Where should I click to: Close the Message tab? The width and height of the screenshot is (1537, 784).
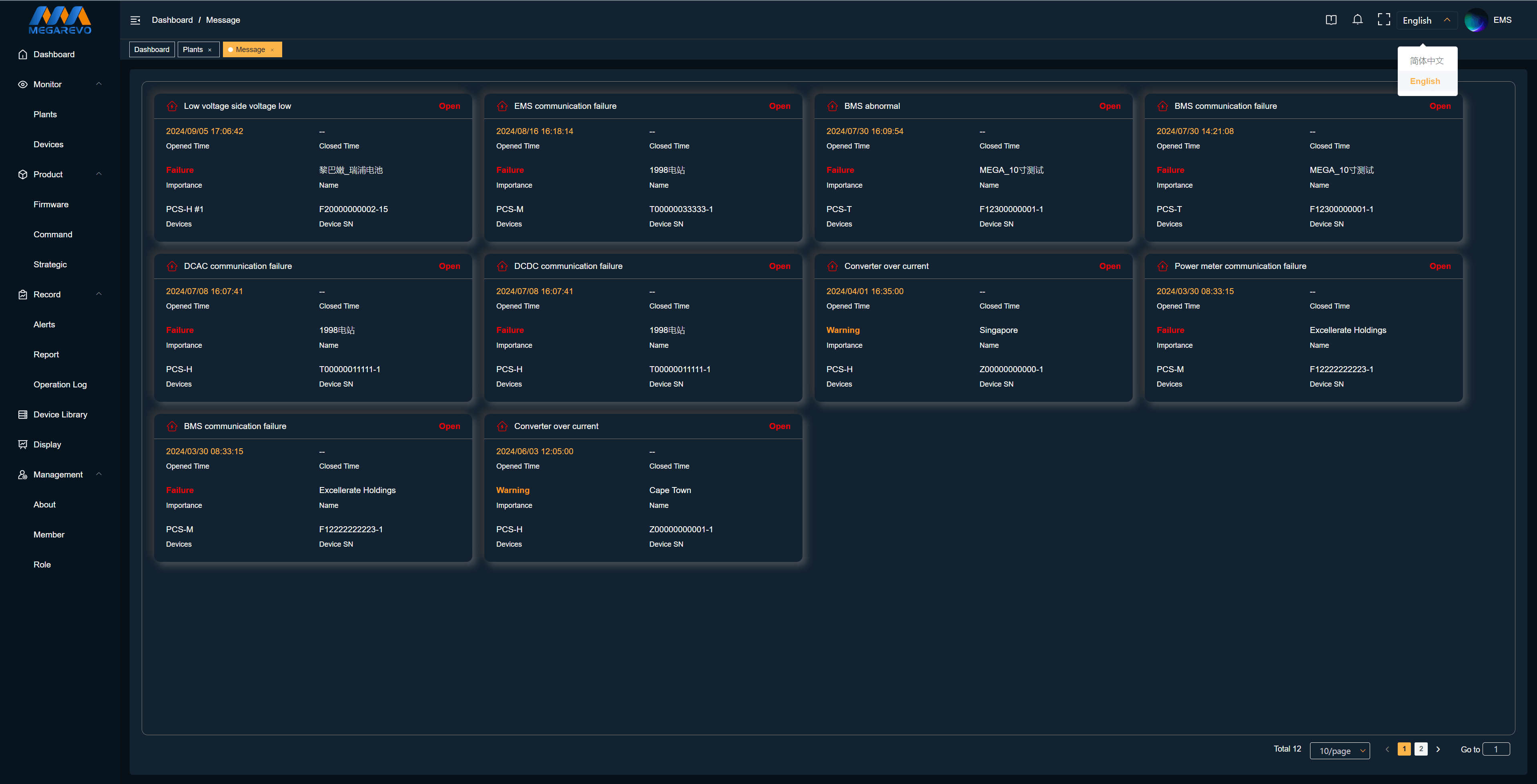coord(272,50)
